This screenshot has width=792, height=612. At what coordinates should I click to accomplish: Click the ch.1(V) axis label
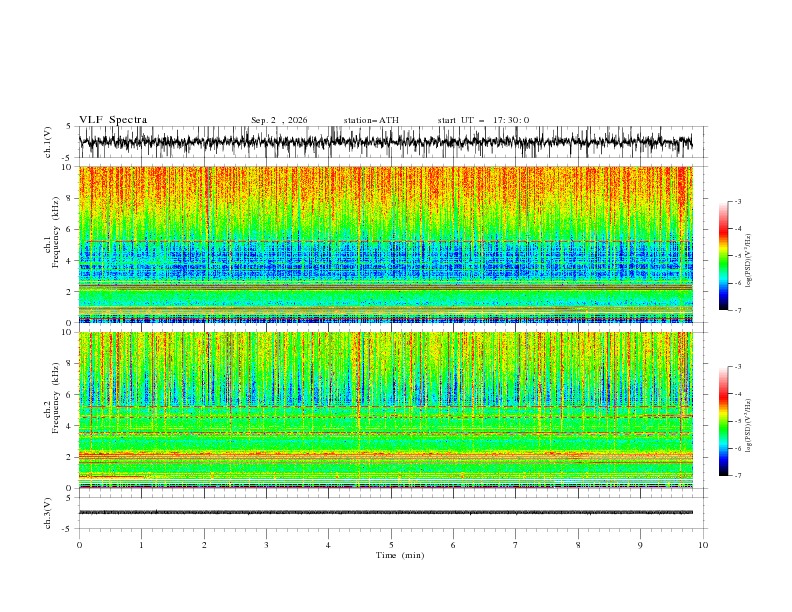[48, 142]
